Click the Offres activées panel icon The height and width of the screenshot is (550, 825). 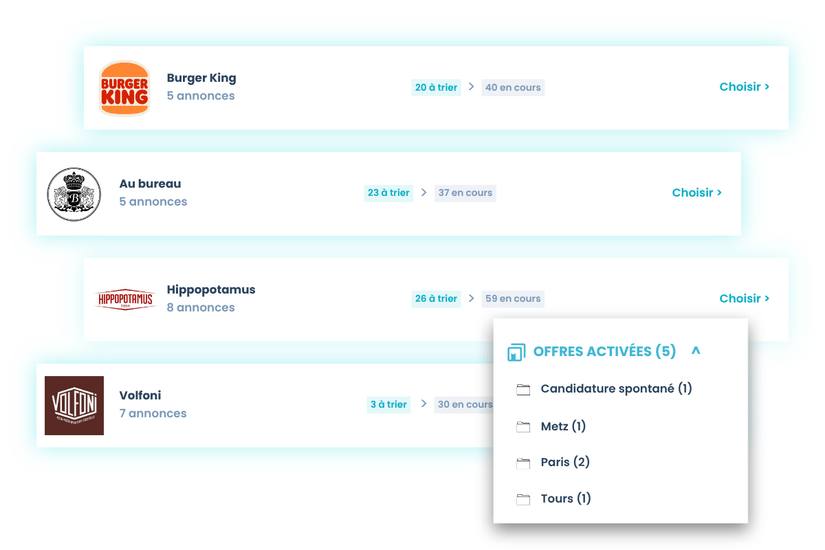[x=516, y=352]
